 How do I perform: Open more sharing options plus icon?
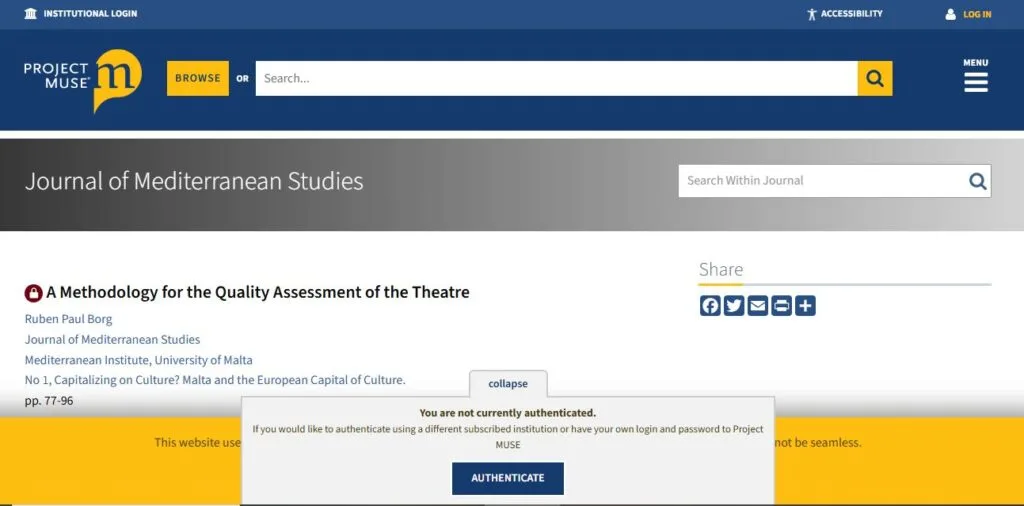click(x=805, y=306)
